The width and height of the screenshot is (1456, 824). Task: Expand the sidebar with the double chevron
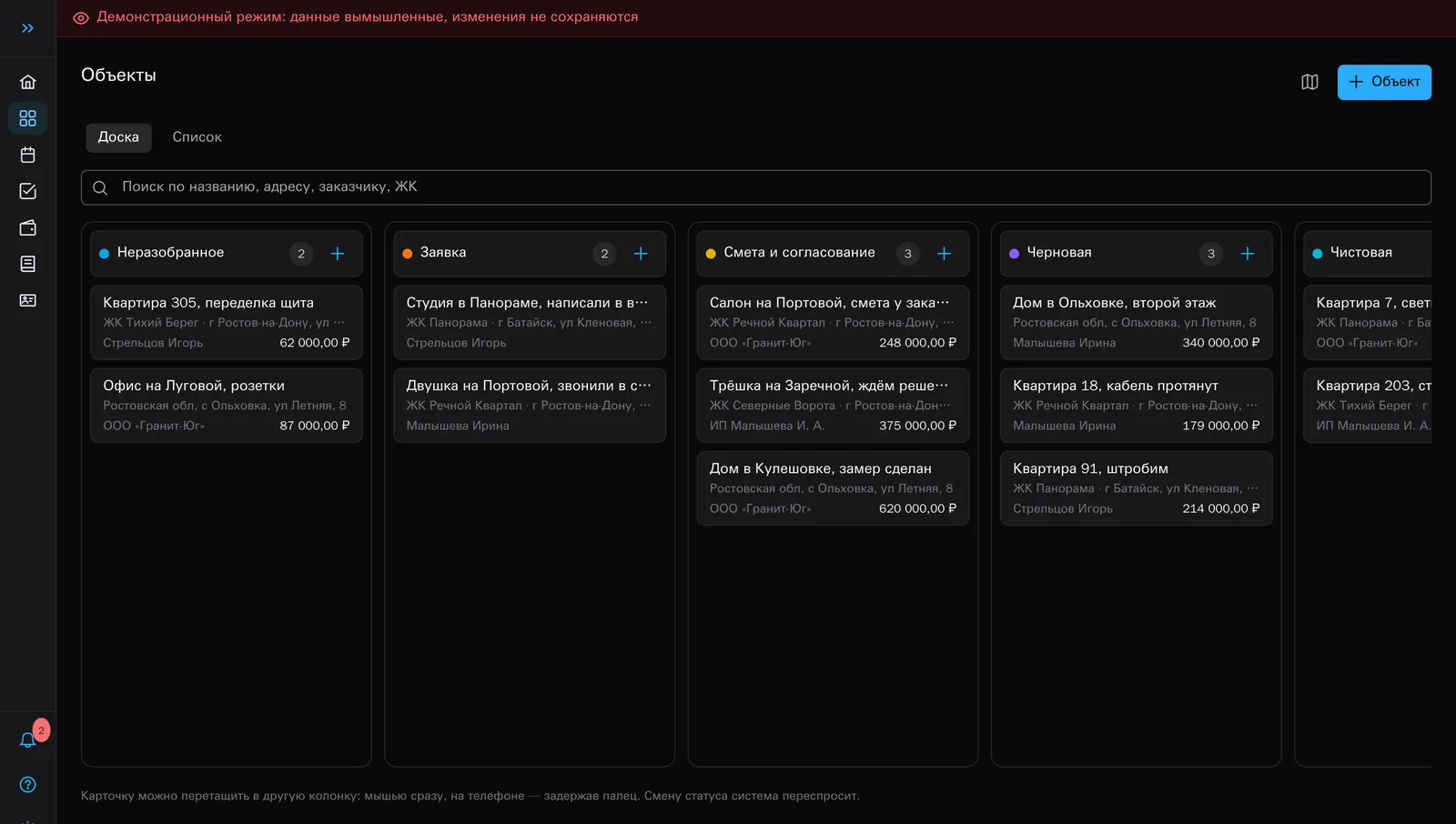(27, 28)
